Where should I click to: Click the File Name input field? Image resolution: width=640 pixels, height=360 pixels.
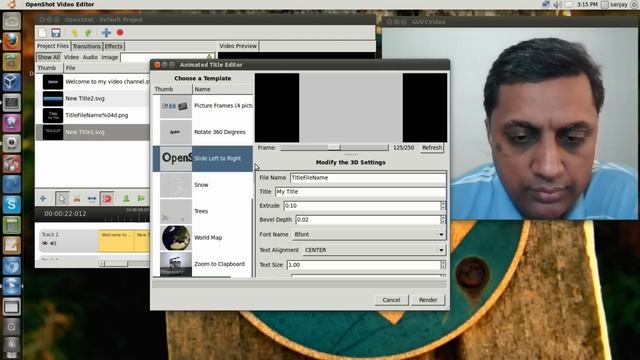point(368,178)
